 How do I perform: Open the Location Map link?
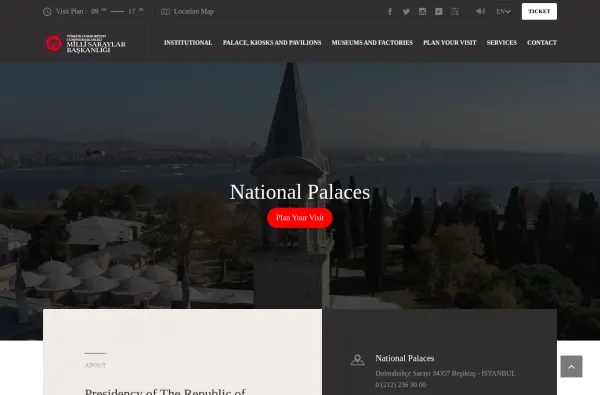(194, 11)
